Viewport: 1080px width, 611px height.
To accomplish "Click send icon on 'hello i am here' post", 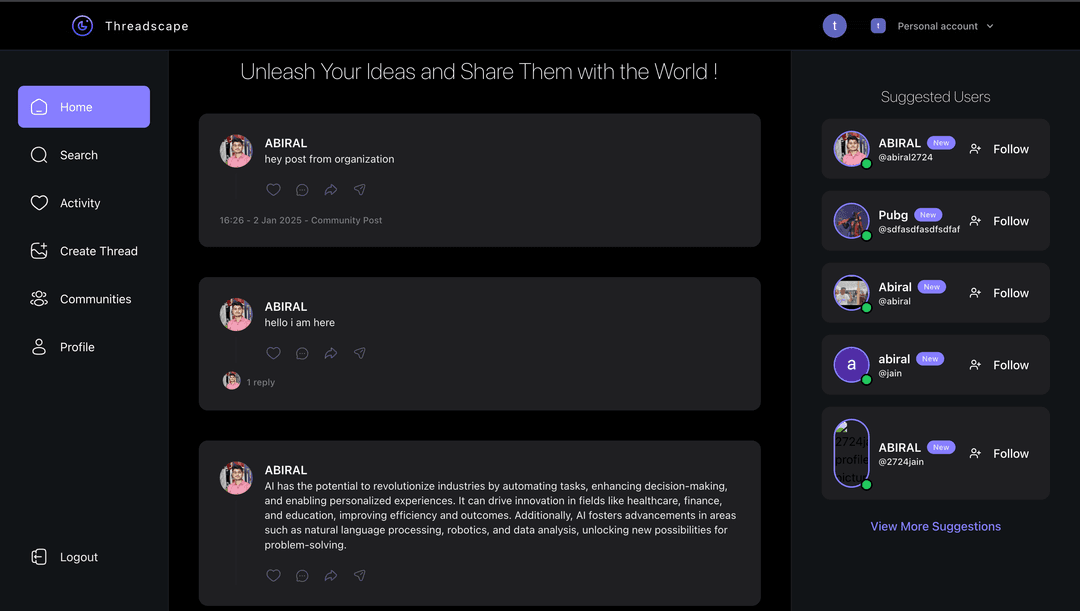I will (360, 353).
